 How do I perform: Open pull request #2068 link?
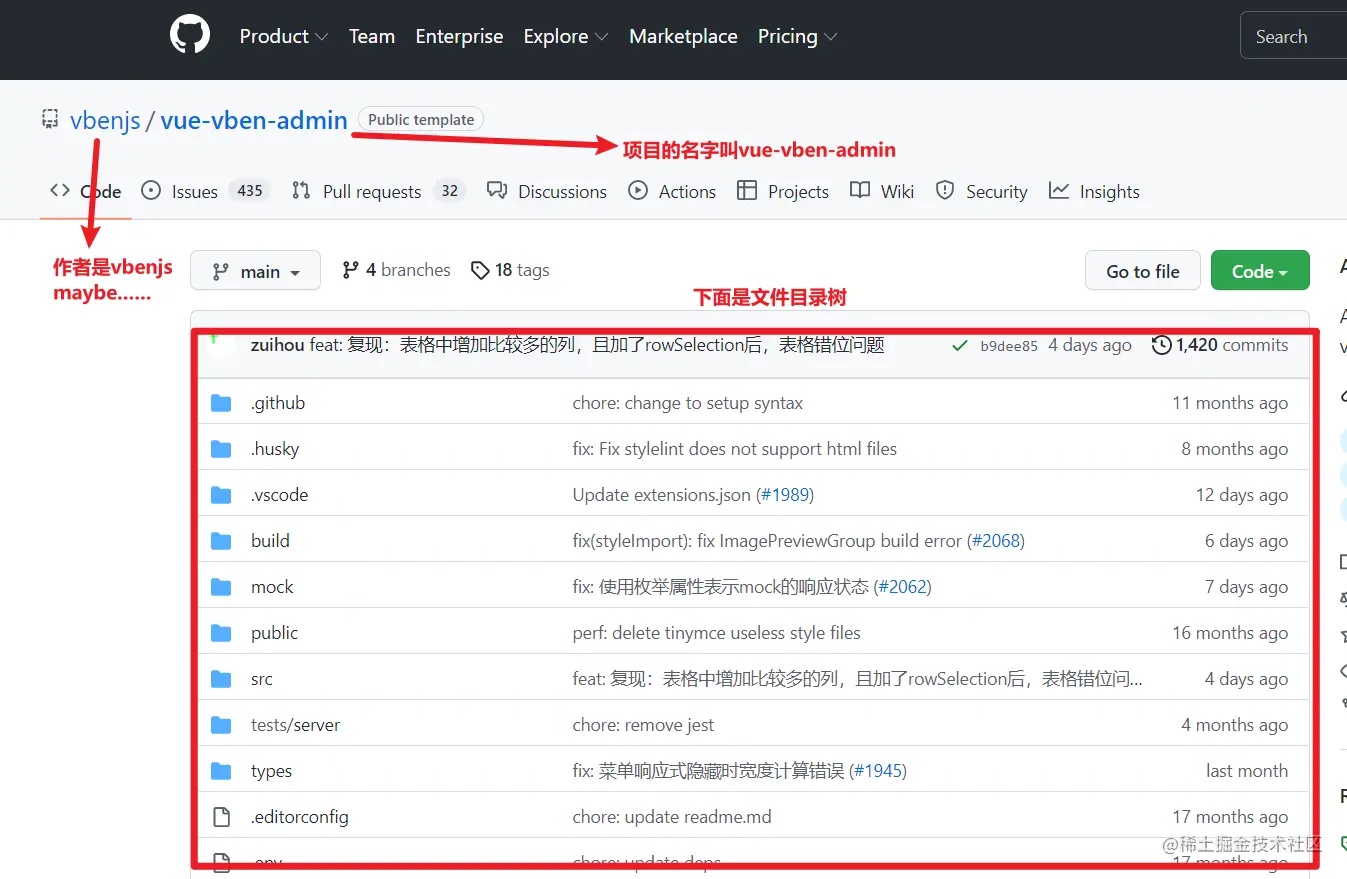pyautogui.click(x=996, y=541)
